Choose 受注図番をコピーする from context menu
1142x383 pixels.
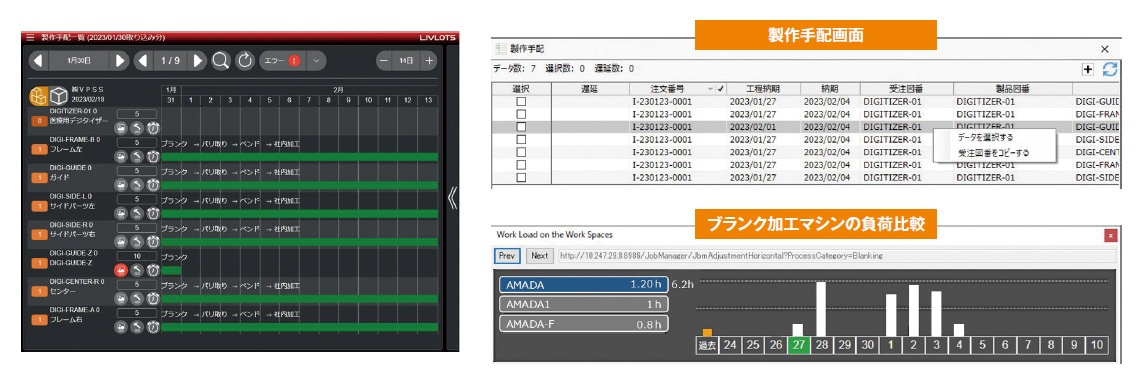point(993,153)
